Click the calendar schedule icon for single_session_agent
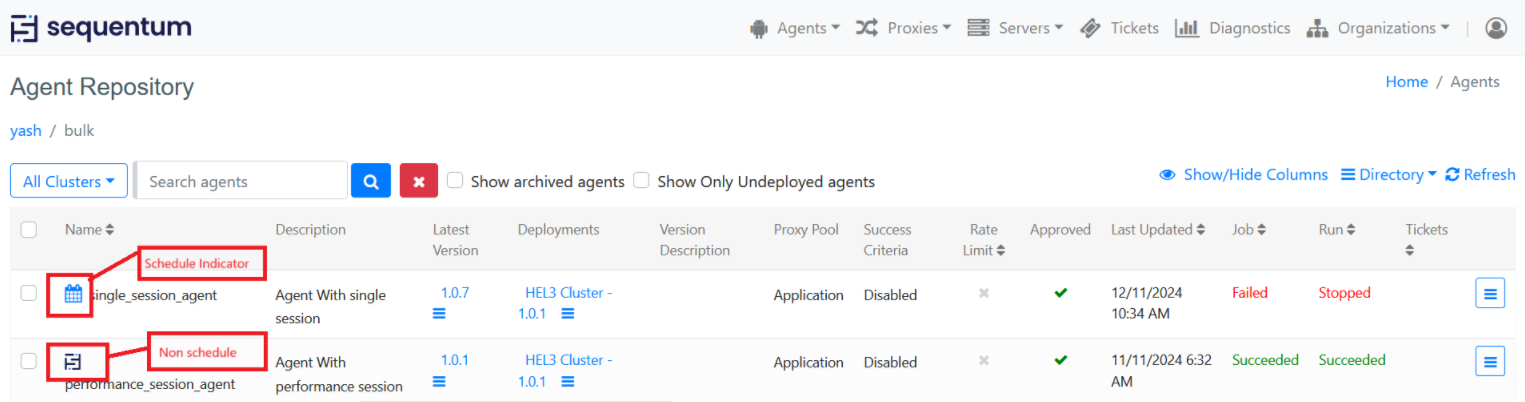 coord(73,294)
